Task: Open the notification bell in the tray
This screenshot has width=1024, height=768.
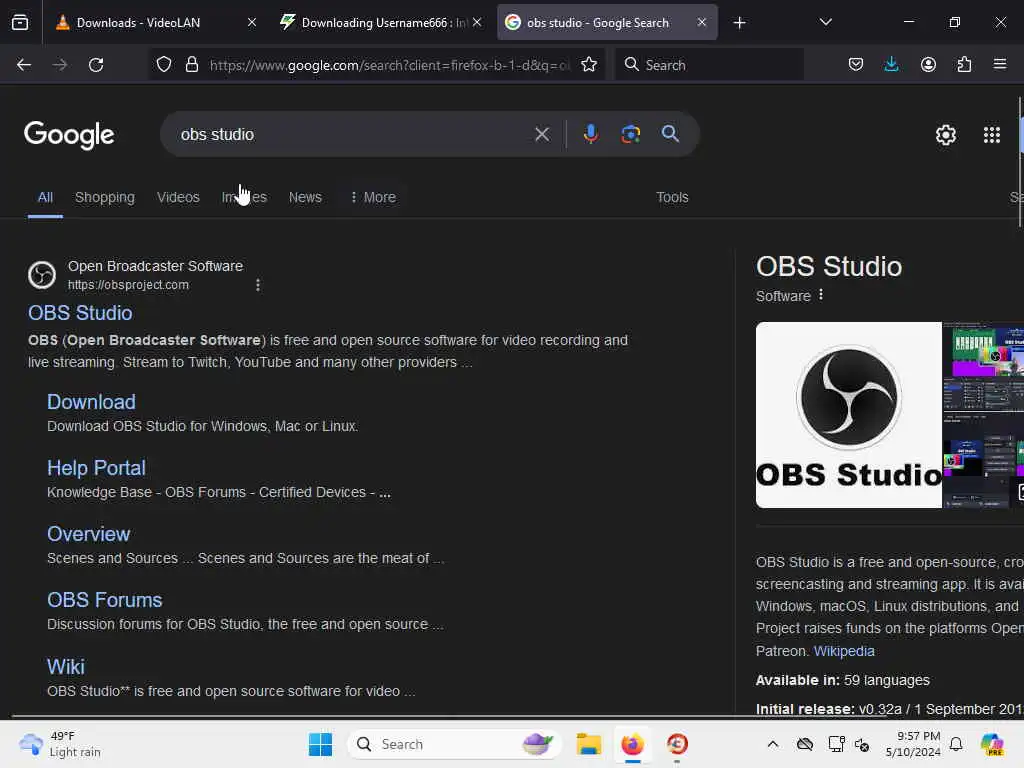Action: [x=955, y=744]
